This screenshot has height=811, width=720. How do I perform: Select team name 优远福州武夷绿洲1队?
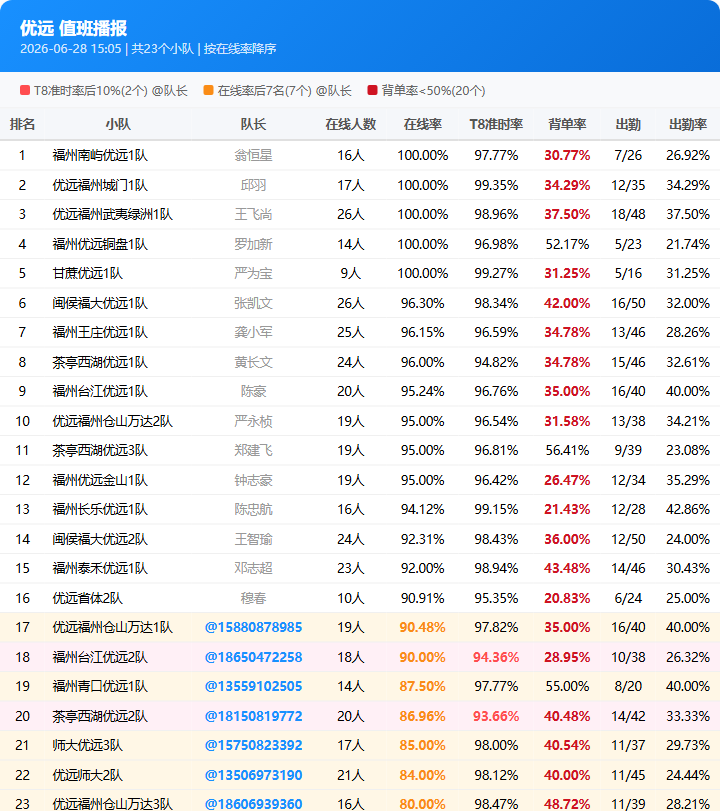112,214
